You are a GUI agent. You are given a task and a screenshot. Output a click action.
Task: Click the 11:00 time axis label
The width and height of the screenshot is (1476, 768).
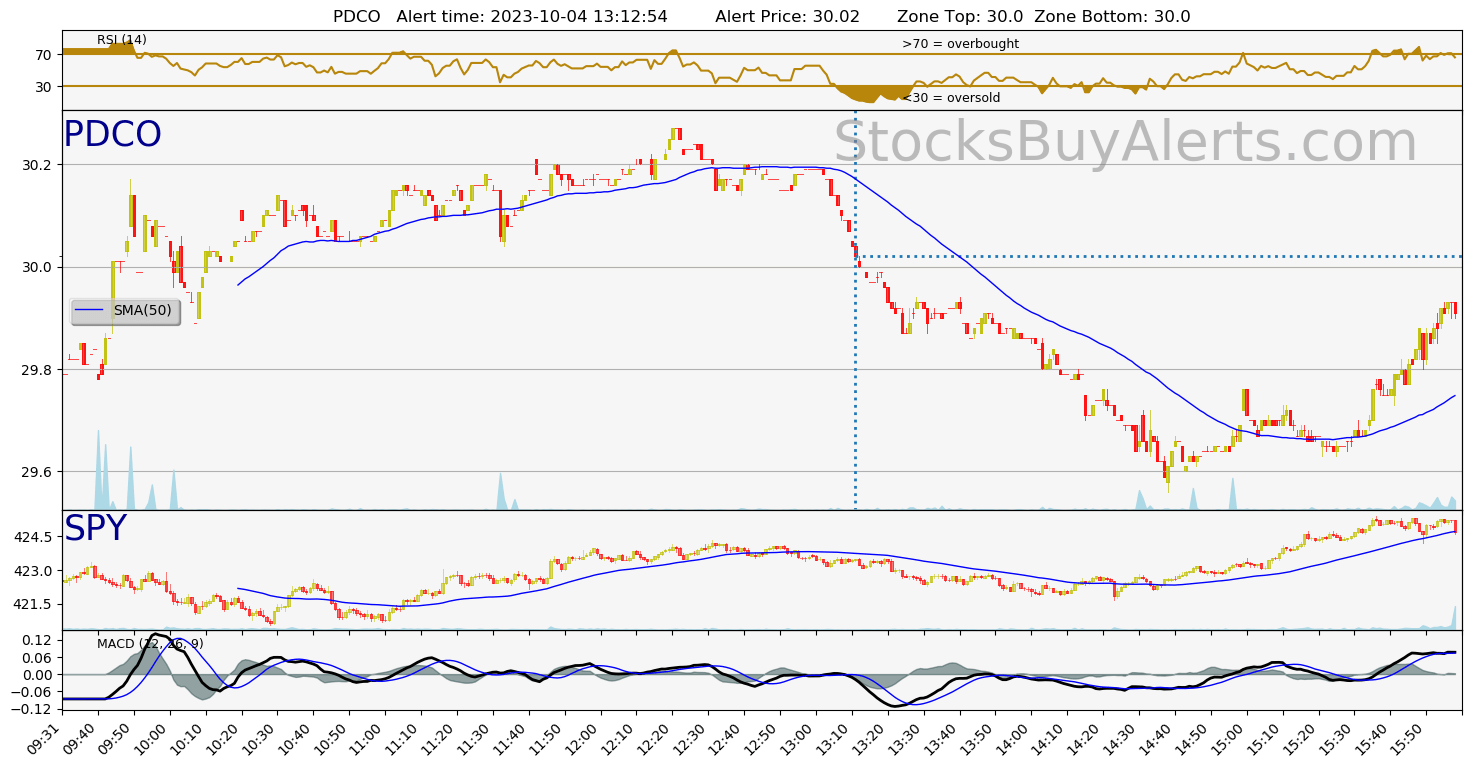tap(369, 738)
